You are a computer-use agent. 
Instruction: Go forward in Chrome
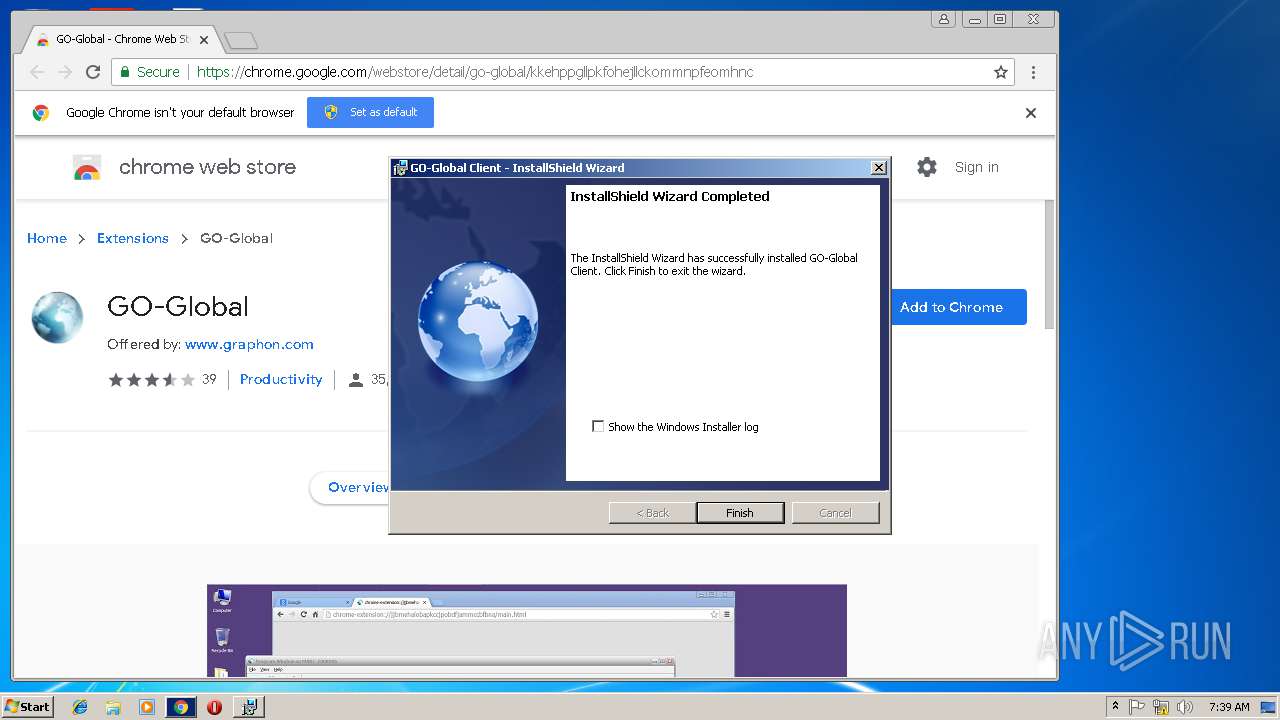click(x=65, y=72)
